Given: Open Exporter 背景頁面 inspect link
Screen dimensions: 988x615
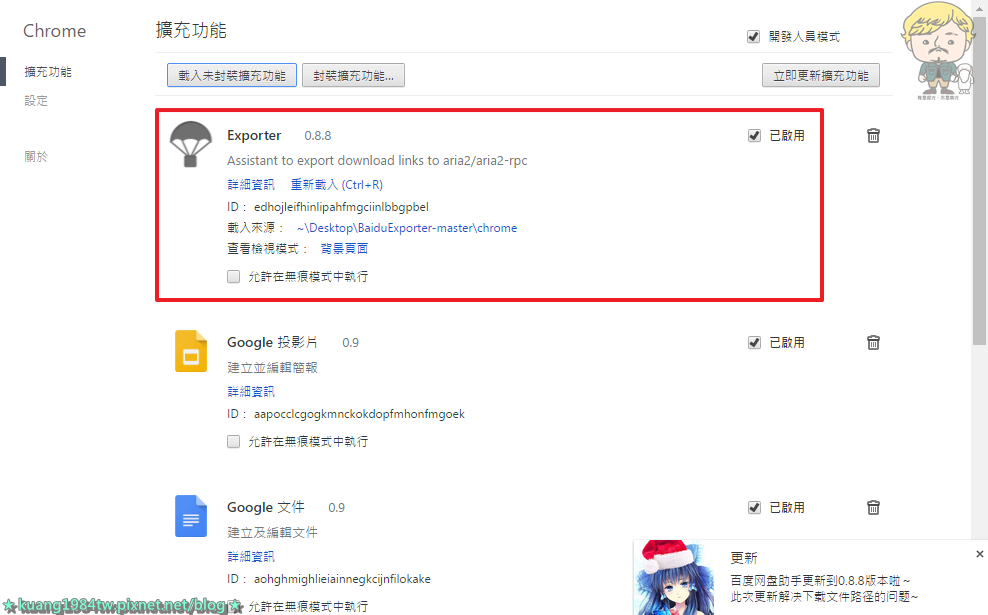Looking at the screenshot, I should click(x=344, y=249).
